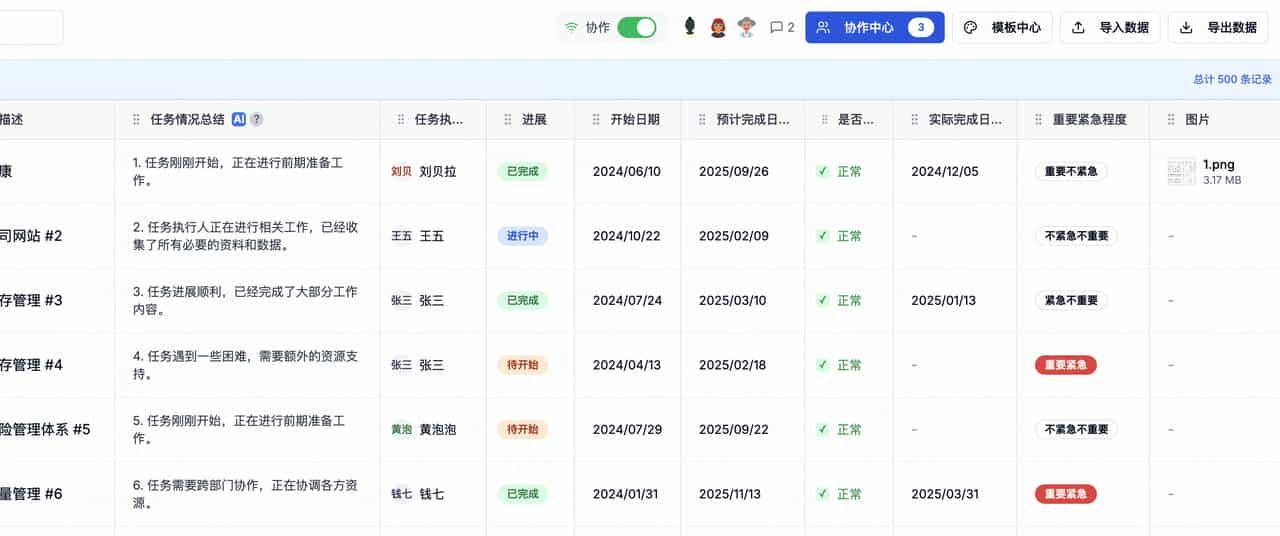Click the 刘贝拉 assignee cell
This screenshot has width=1280, height=536.
[433, 172]
